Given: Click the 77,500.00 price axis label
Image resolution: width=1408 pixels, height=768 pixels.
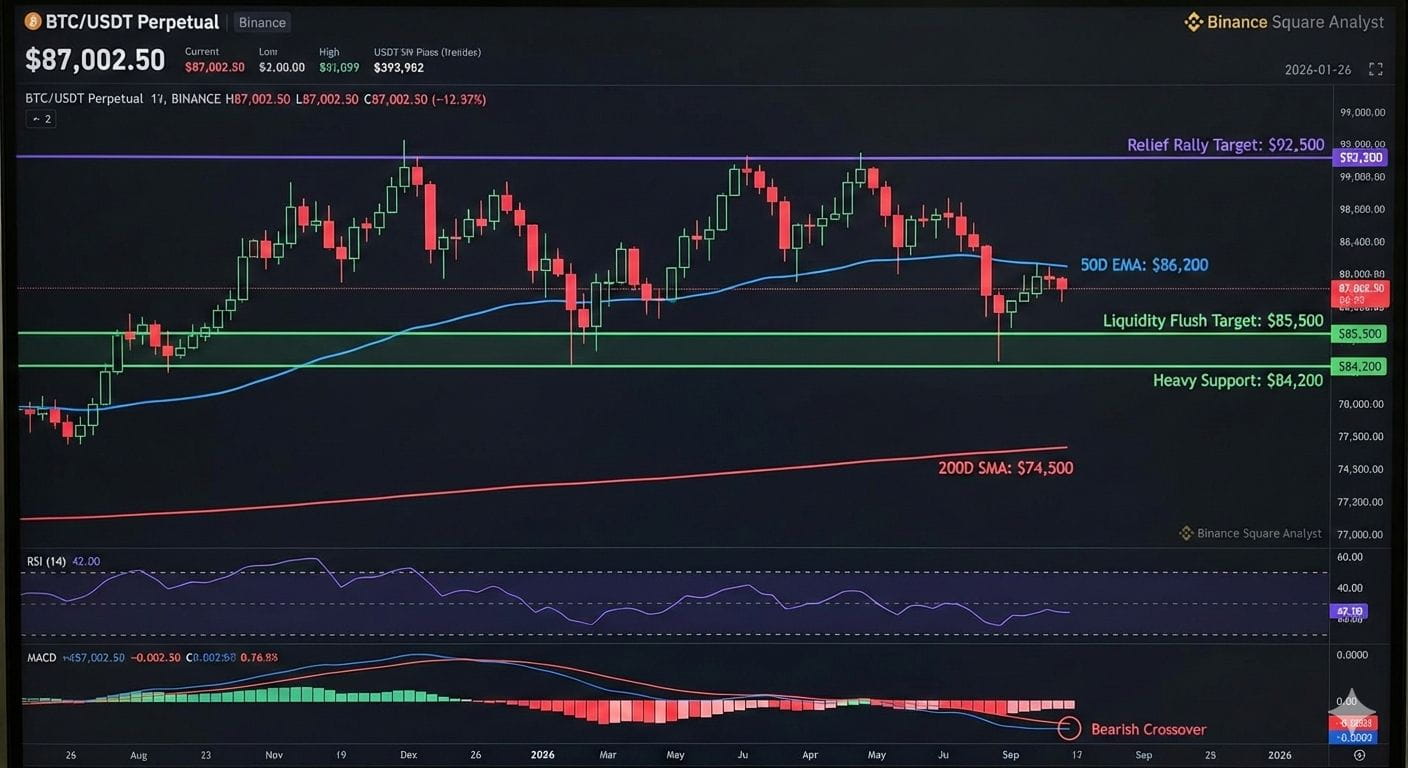Looking at the screenshot, I should pos(1362,437).
